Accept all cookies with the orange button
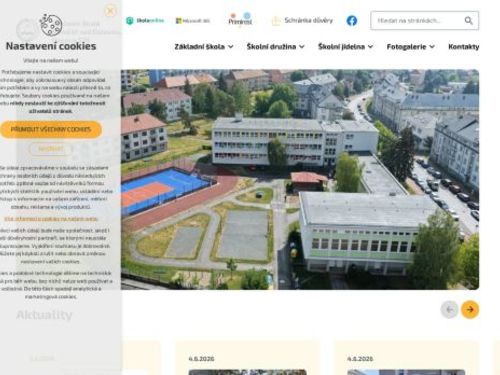This screenshot has width=500, height=375. tap(51, 129)
